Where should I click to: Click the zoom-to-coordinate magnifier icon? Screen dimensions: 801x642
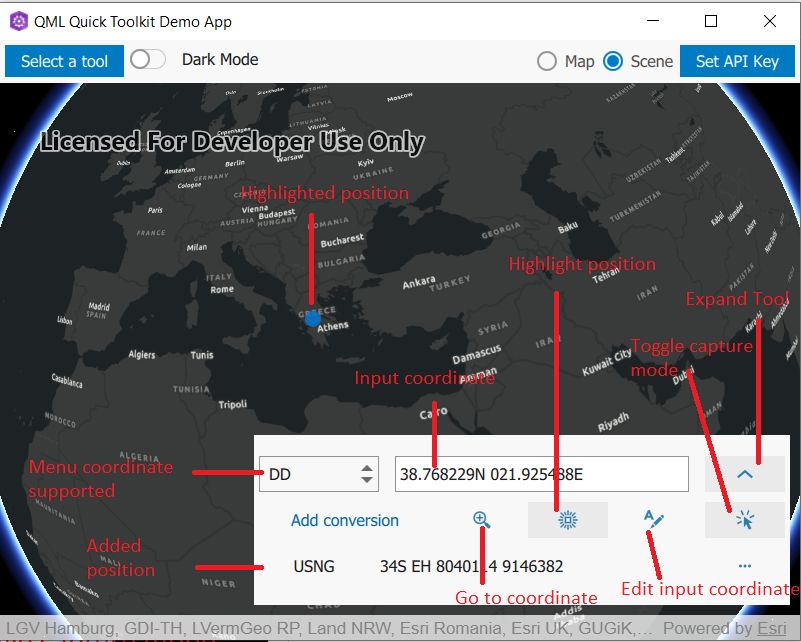[x=481, y=520]
